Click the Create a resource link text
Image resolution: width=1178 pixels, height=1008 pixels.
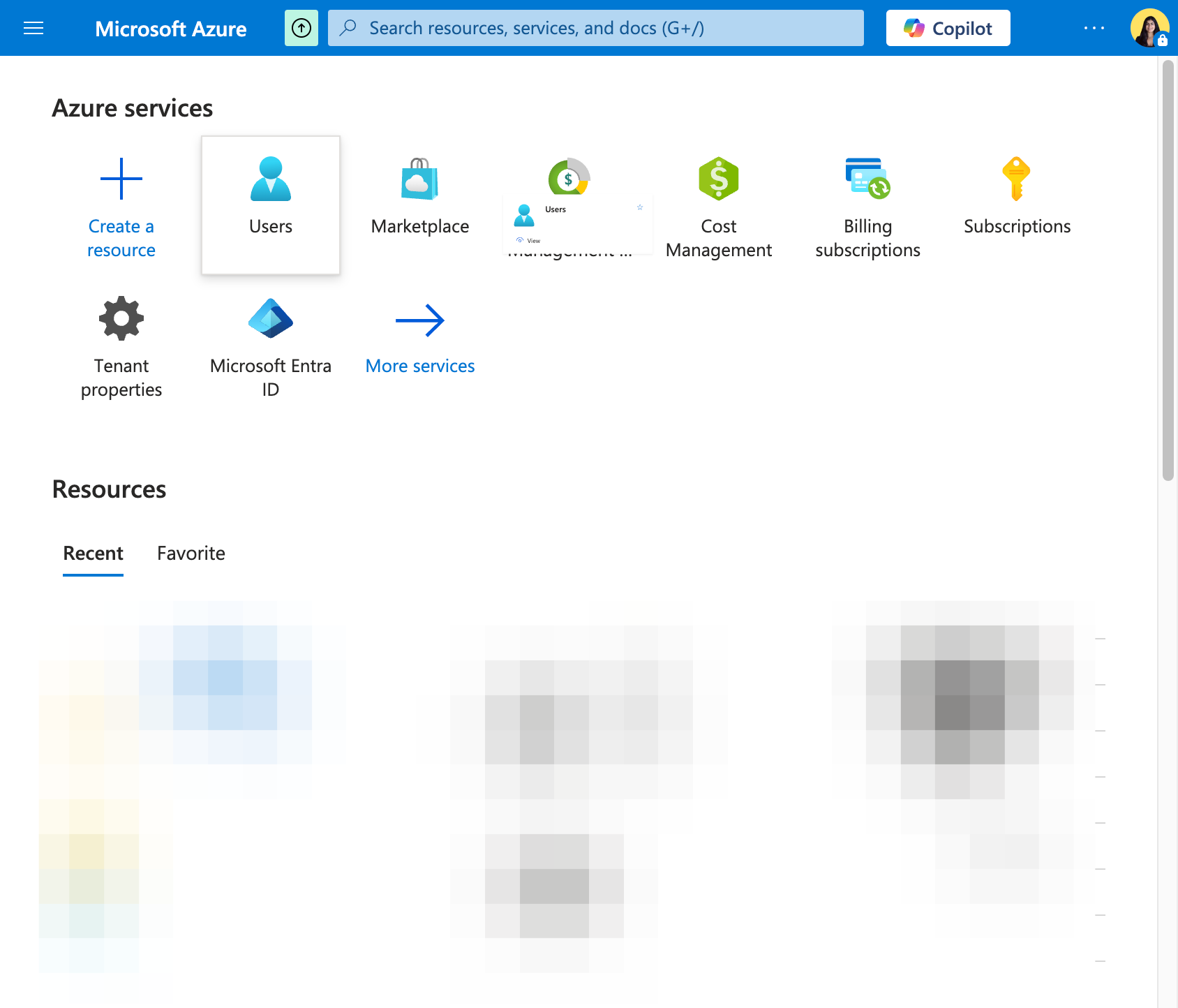(121, 238)
